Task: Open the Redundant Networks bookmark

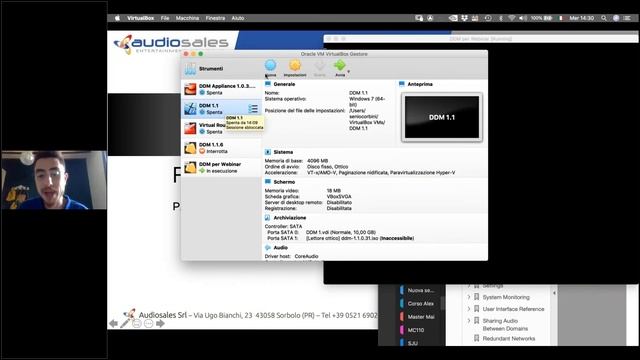Action: [509, 338]
